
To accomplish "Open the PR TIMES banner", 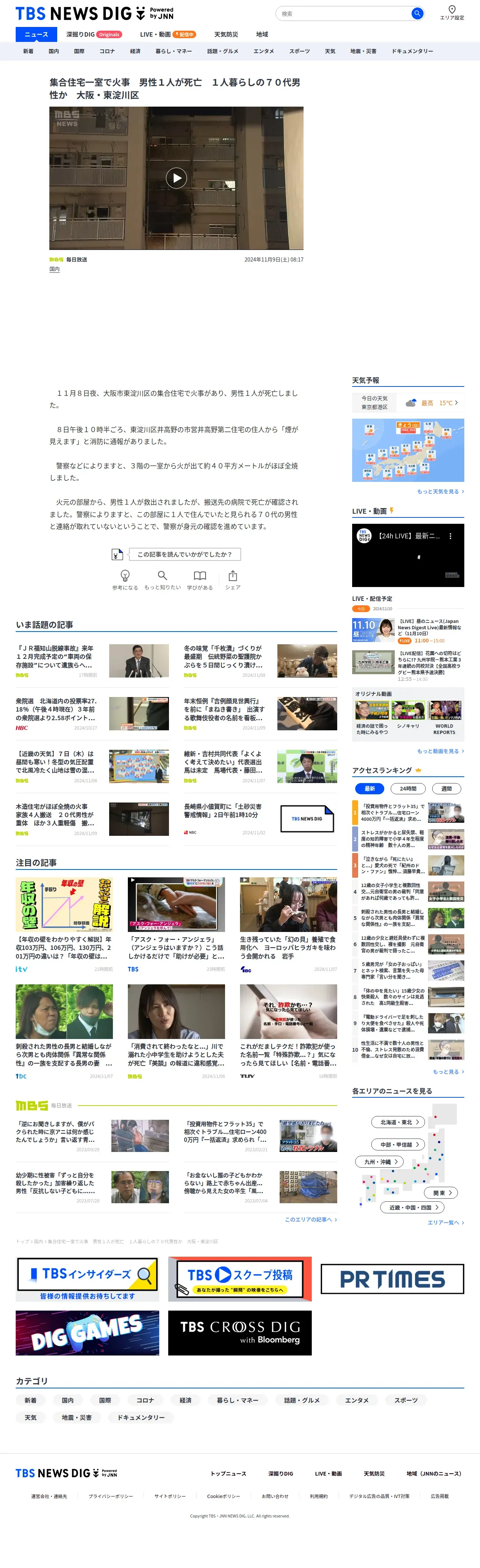I will point(393,1279).
